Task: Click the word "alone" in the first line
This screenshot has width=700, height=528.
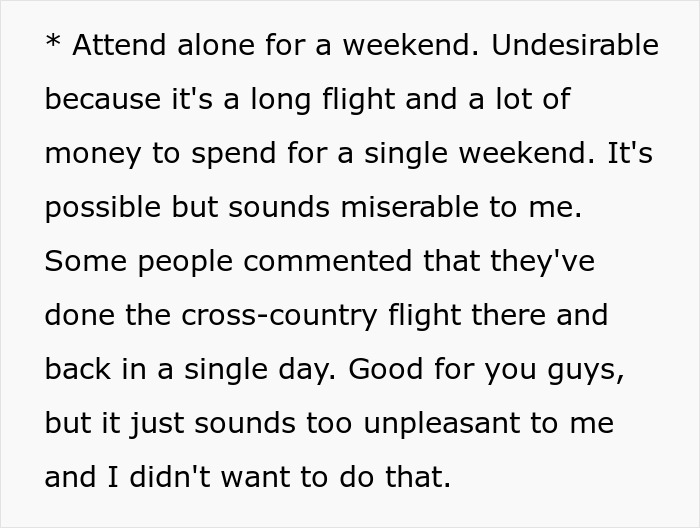Action: coord(205,46)
